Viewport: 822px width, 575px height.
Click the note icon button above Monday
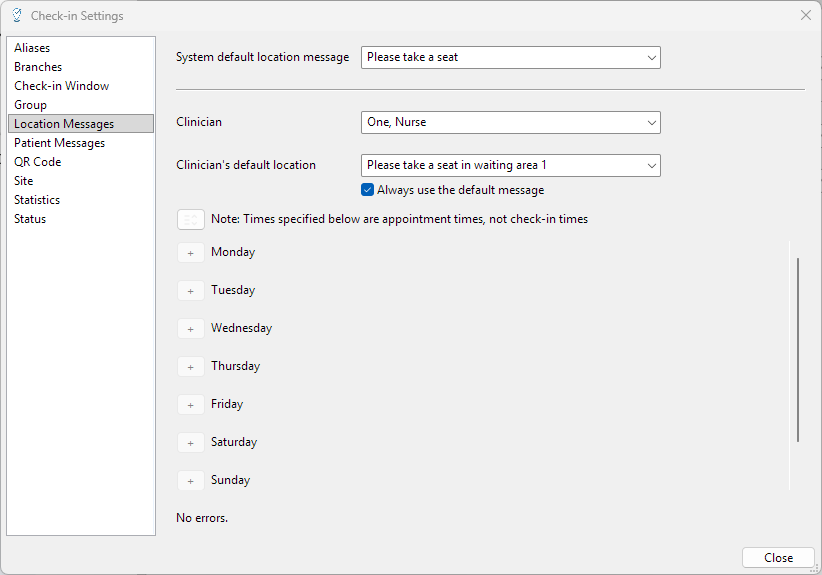(x=190, y=219)
